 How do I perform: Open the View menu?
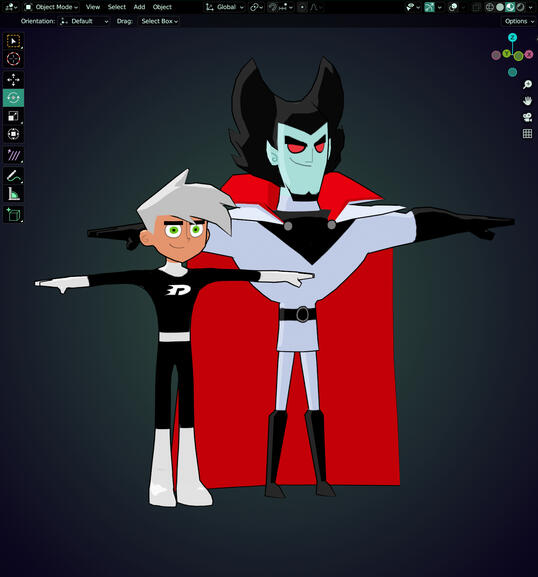click(93, 7)
